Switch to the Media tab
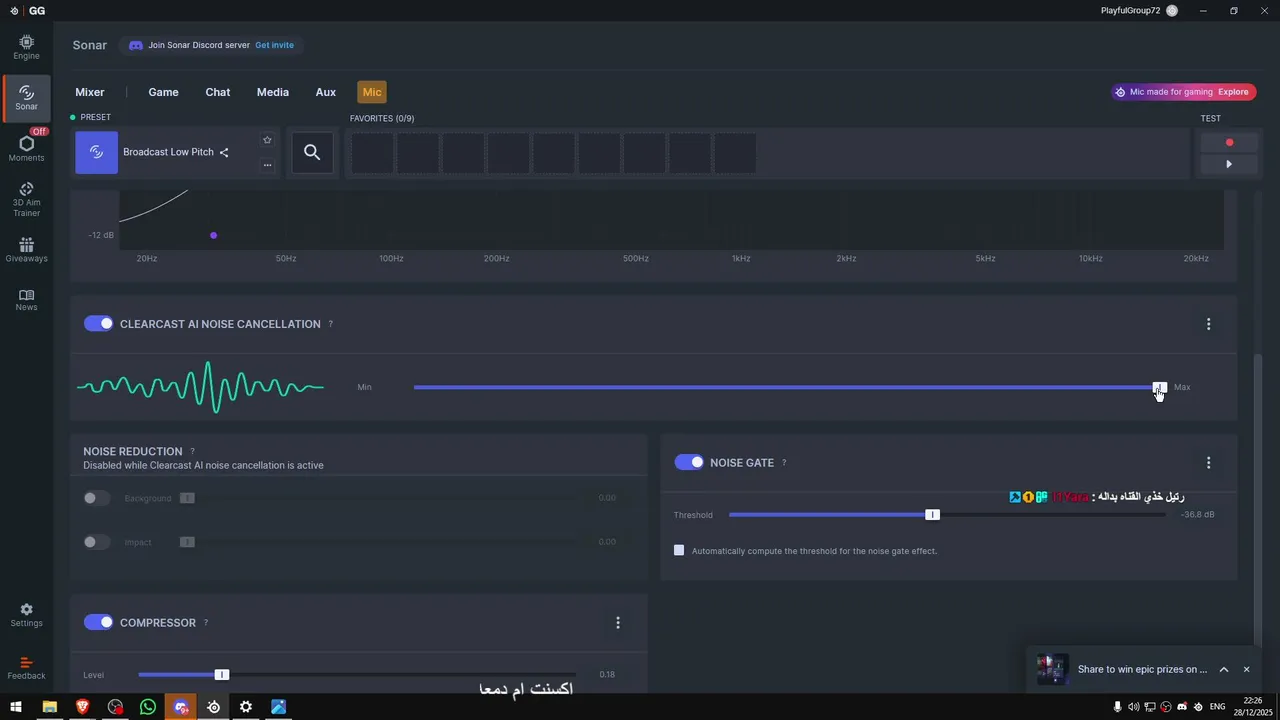Image resolution: width=1280 pixels, height=720 pixels. [x=273, y=92]
